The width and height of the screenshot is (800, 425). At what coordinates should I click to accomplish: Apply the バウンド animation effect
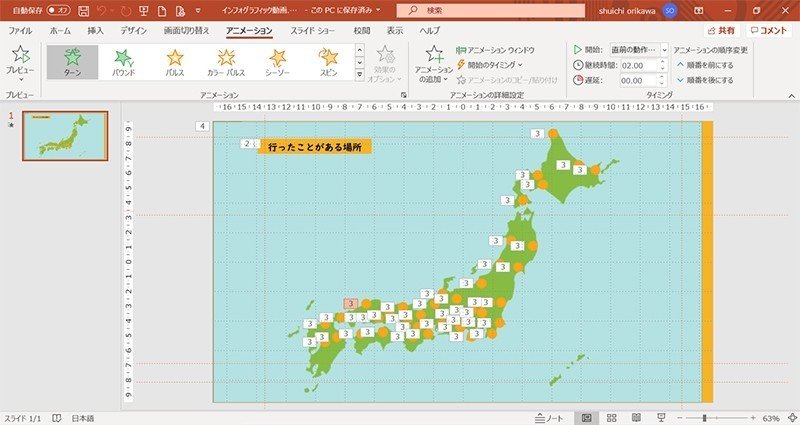point(123,62)
